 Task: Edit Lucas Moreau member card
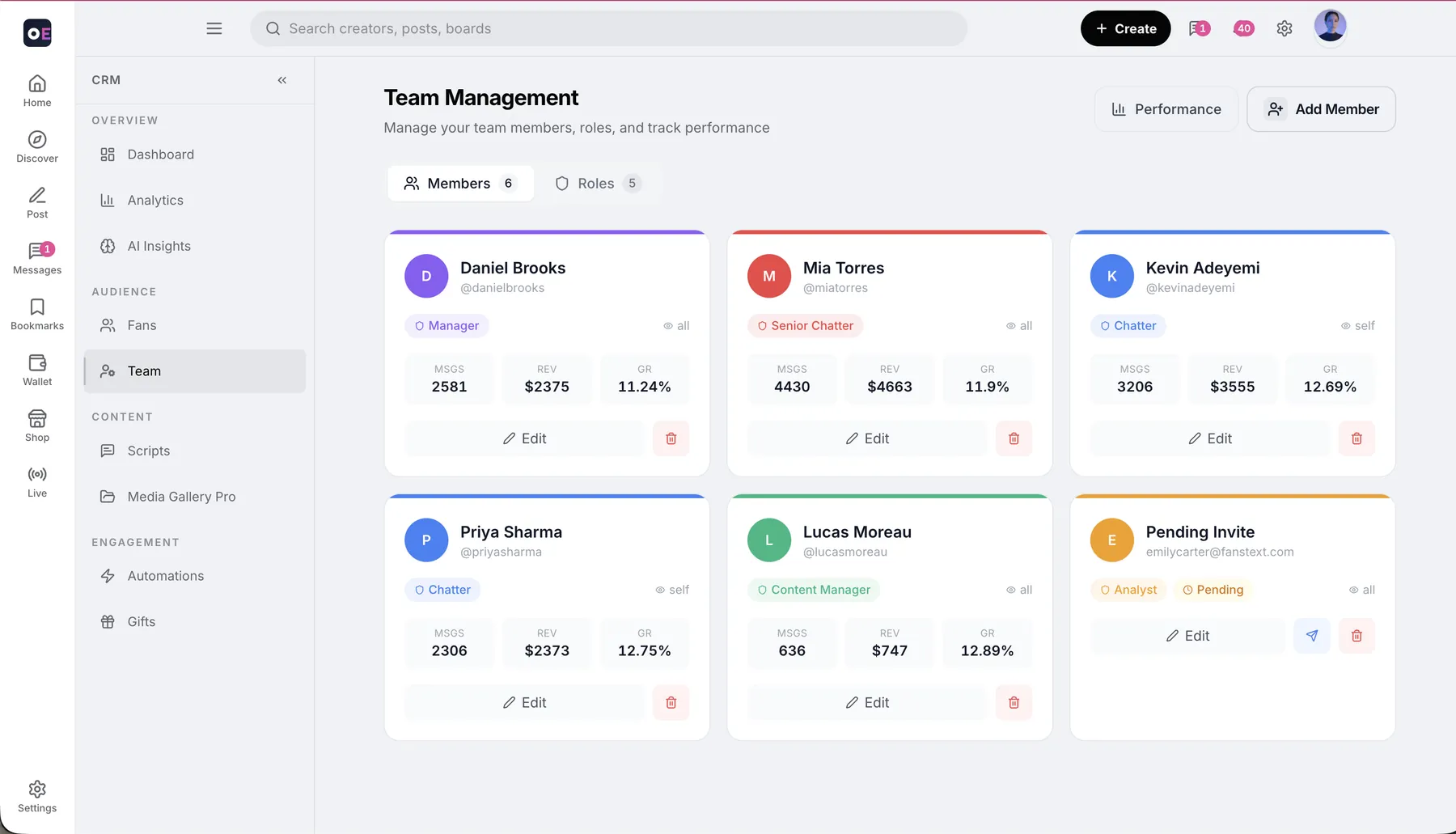pos(867,703)
